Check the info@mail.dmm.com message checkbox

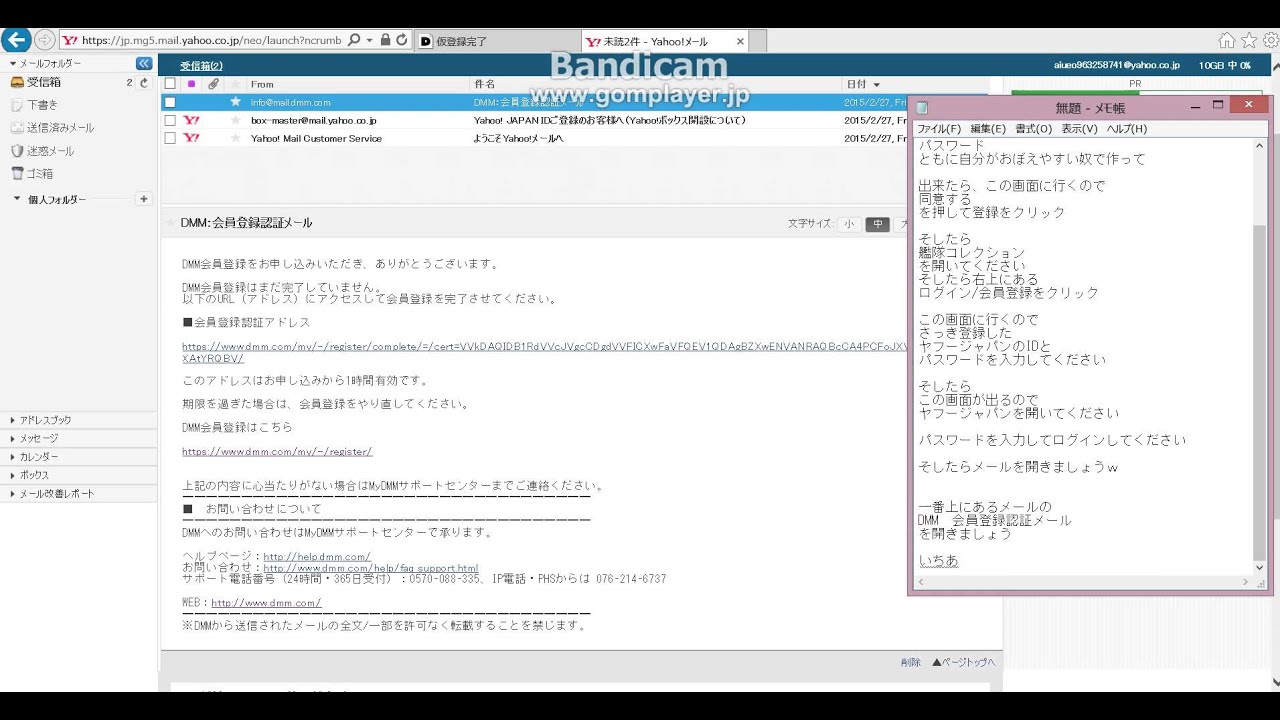click(170, 102)
